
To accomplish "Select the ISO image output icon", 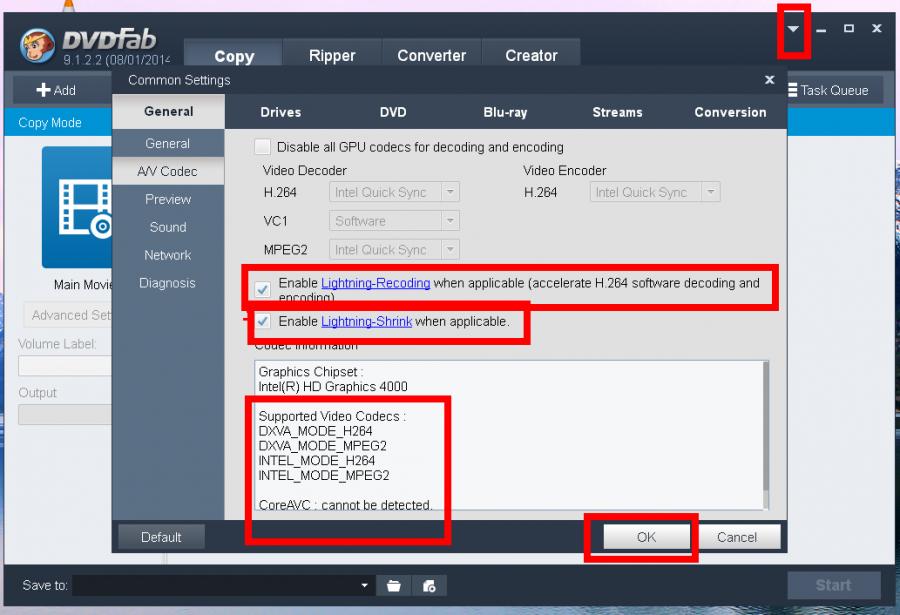I will (x=429, y=586).
